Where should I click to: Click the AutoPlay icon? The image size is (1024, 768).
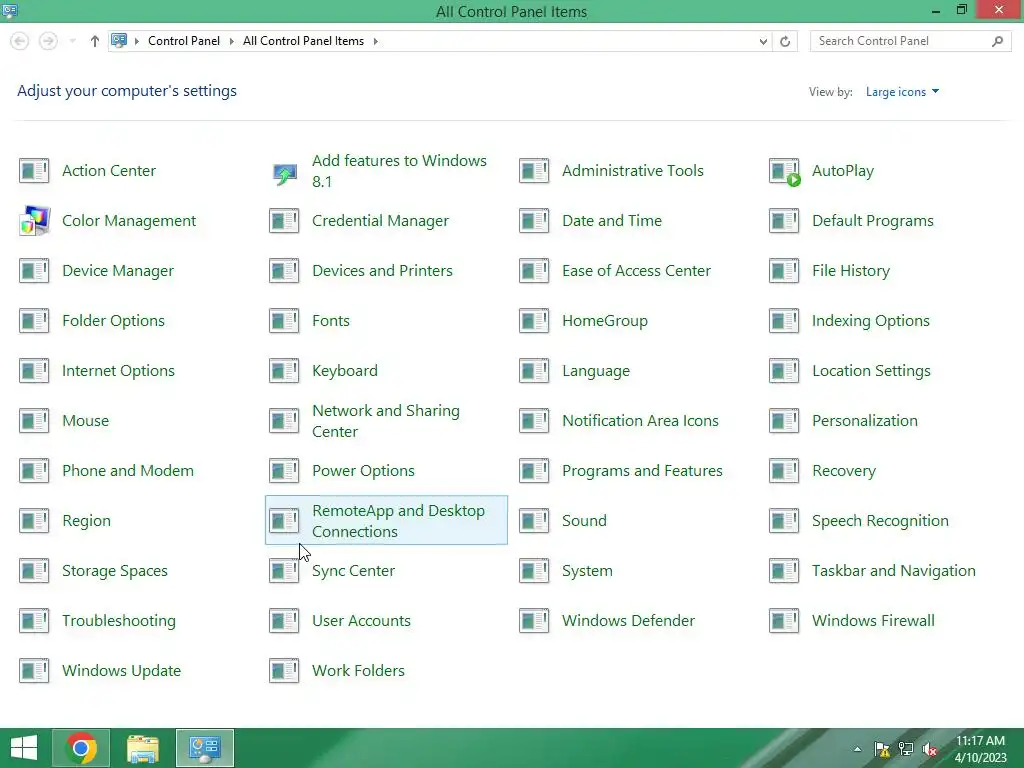(784, 172)
